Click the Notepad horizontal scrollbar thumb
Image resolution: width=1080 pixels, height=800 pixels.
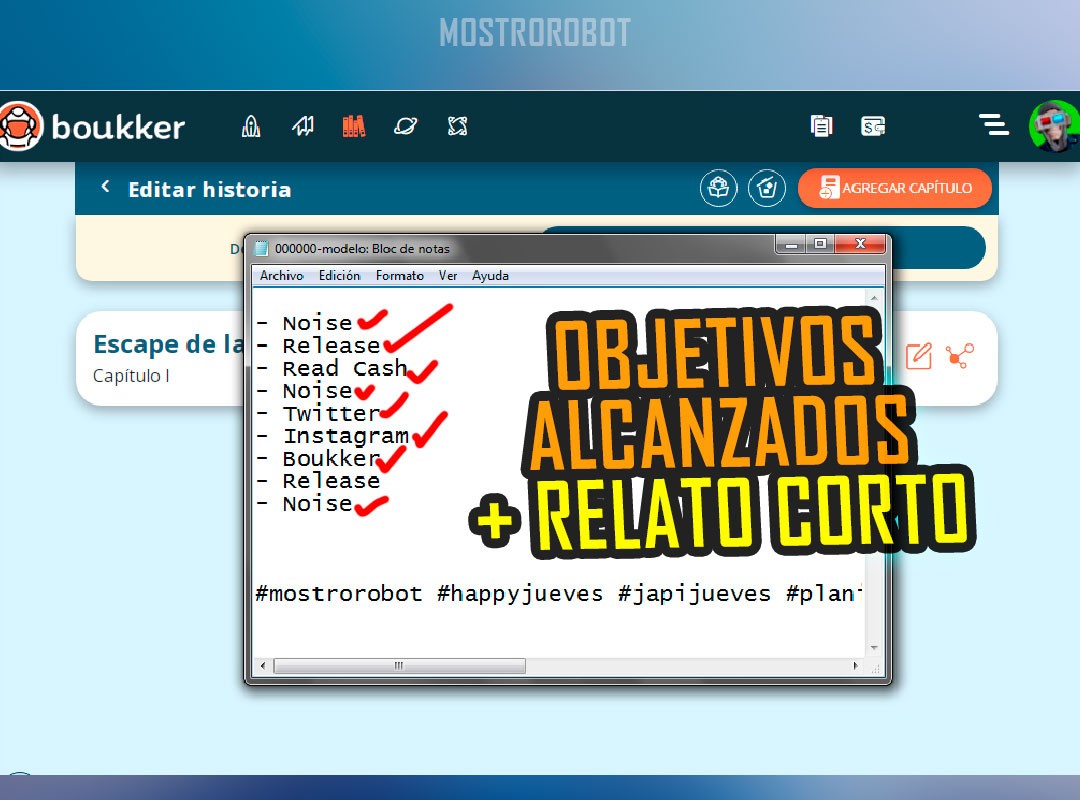(x=399, y=666)
